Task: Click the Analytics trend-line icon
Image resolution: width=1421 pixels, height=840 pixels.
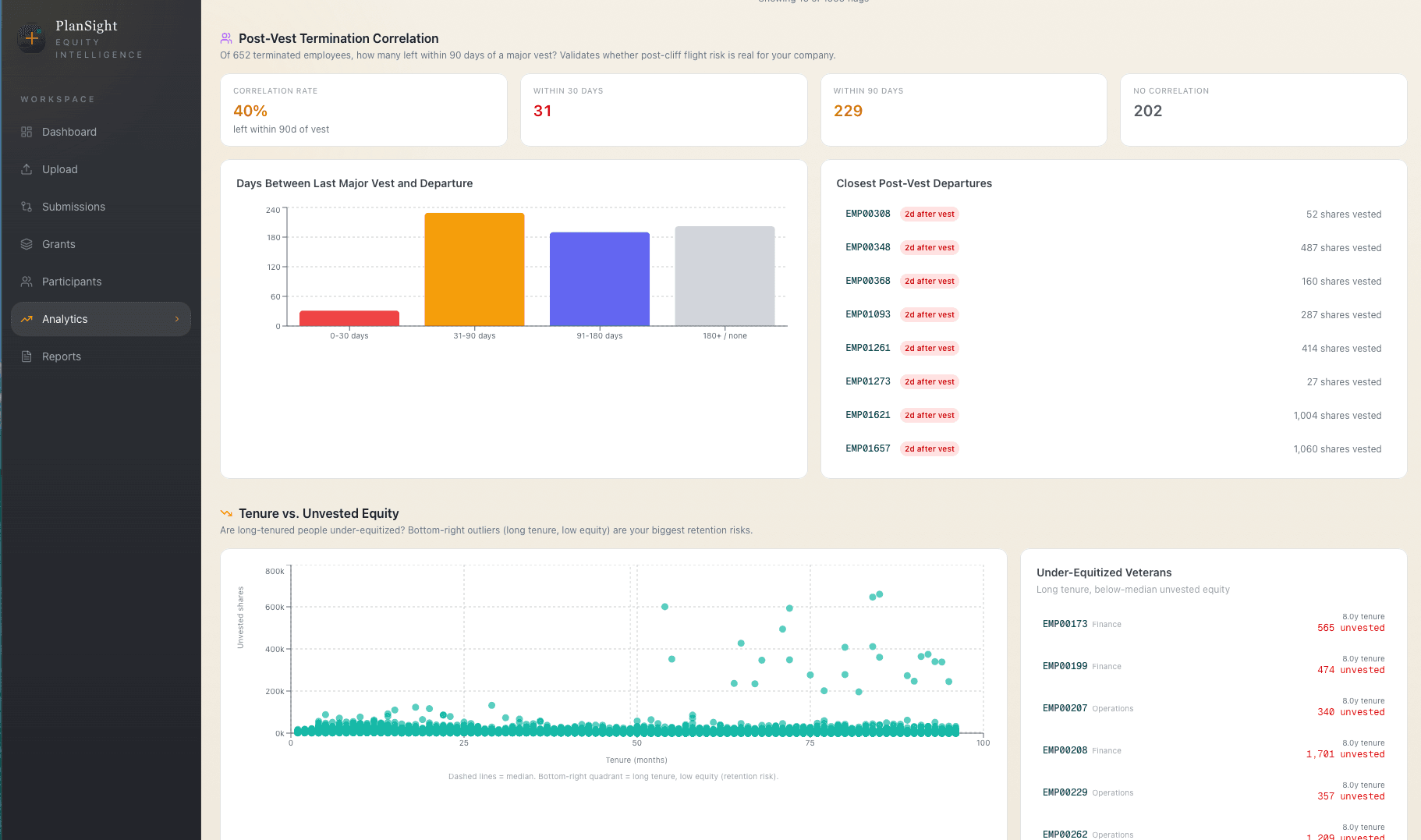Action: pos(27,319)
